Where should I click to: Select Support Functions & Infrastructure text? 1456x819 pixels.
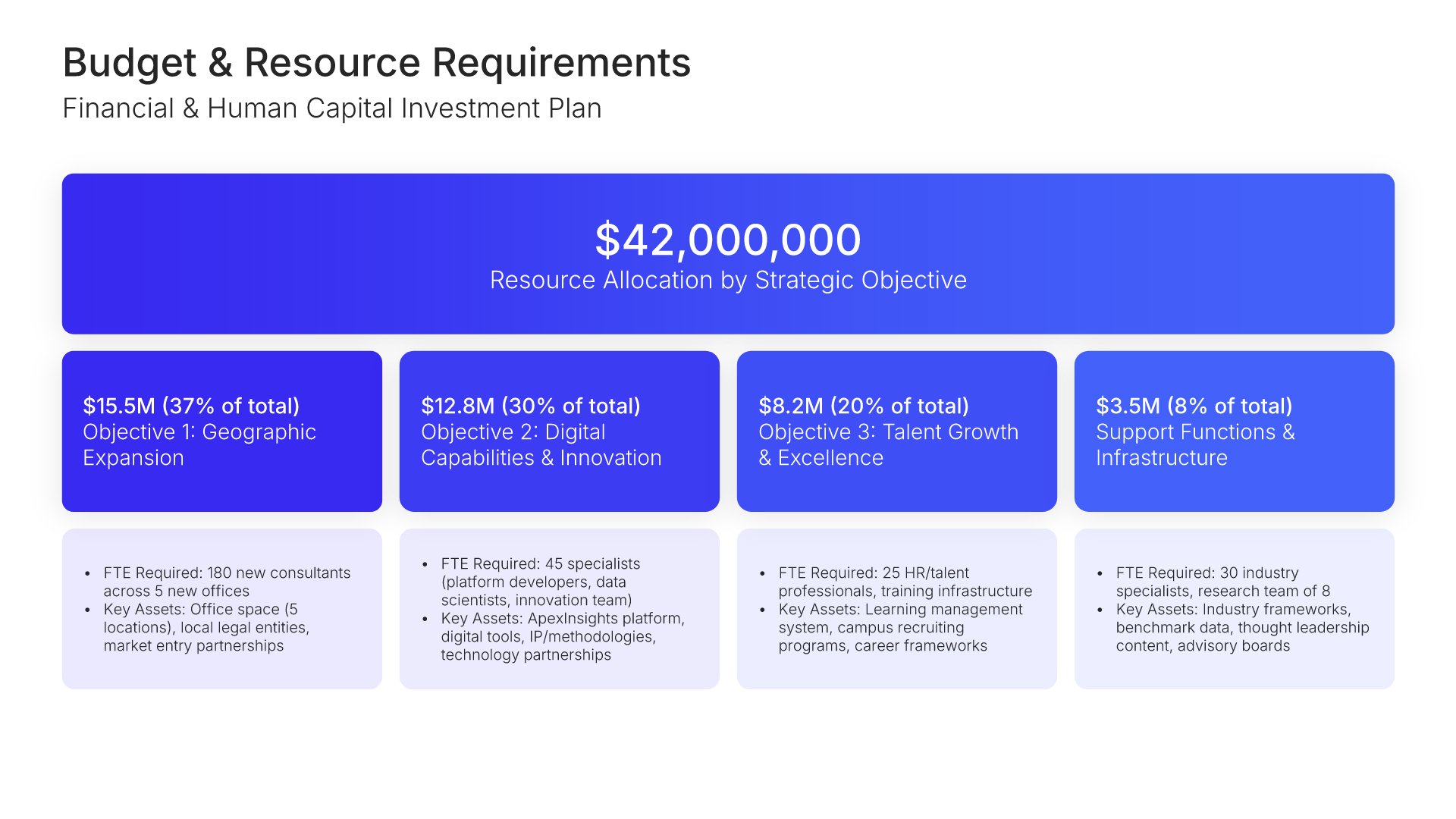[x=1194, y=445]
